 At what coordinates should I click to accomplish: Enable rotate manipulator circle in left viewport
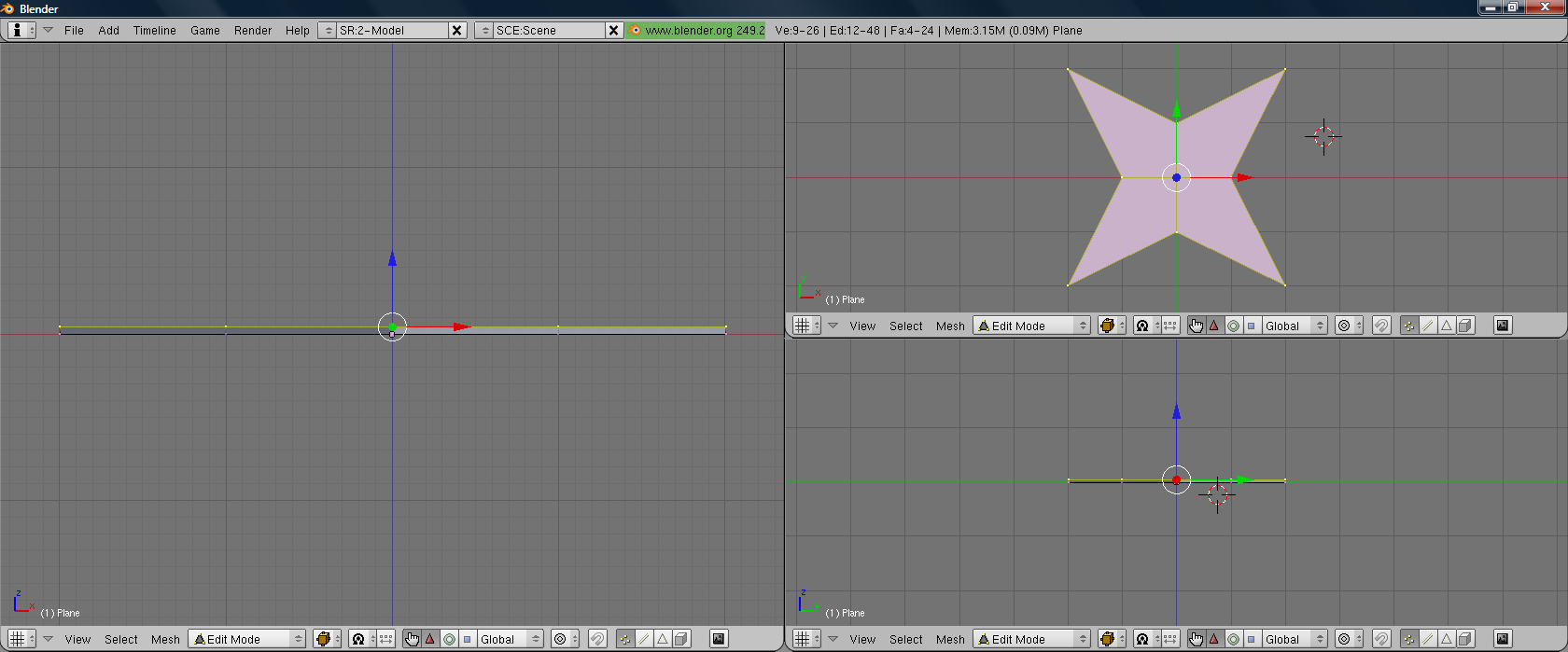[449, 639]
